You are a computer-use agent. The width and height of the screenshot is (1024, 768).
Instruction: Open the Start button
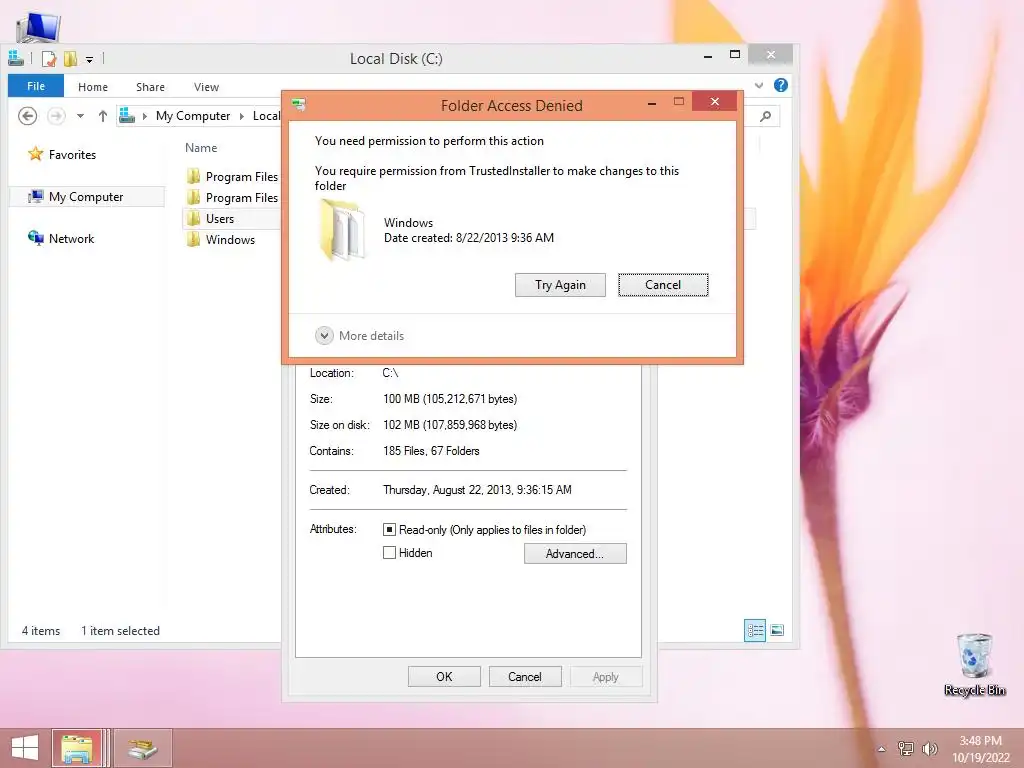pyautogui.click(x=25, y=748)
